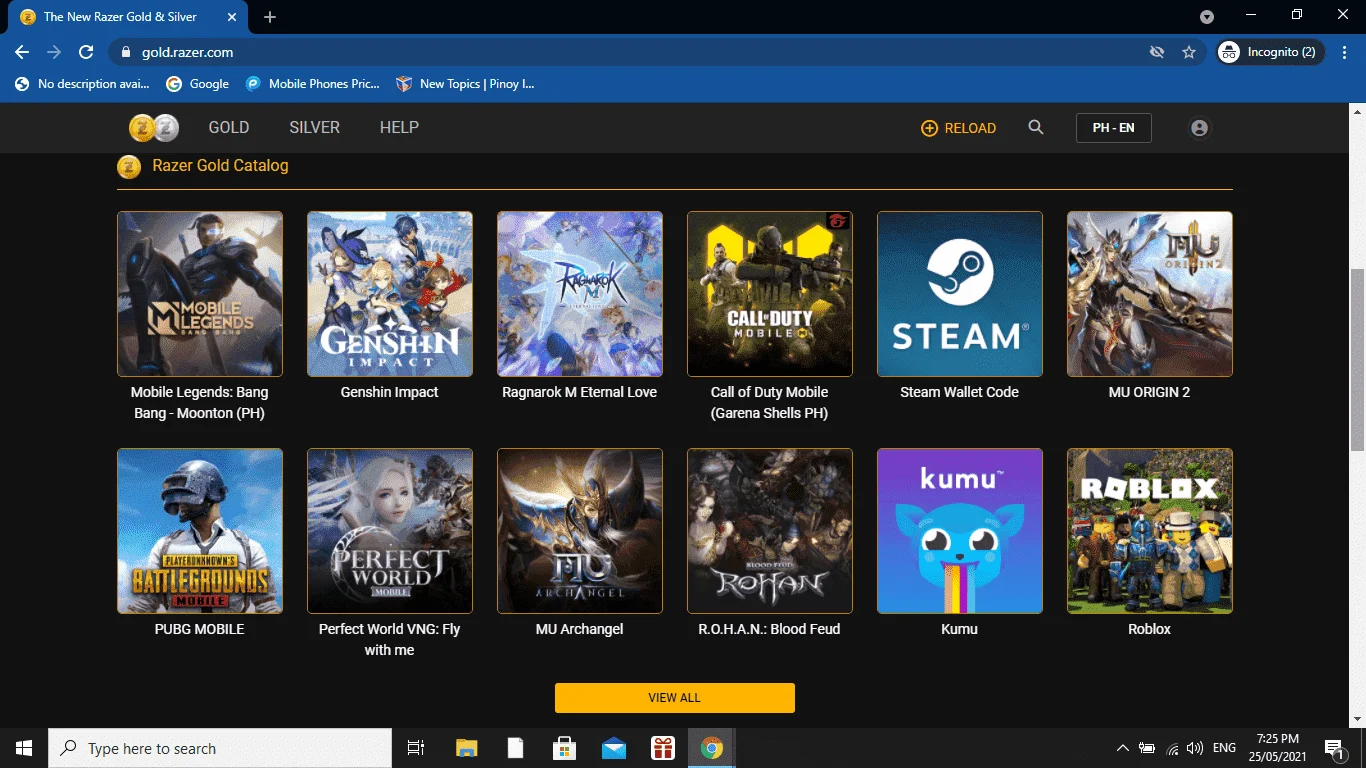Open a new tab with the plus icon
The image size is (1366, 768).
pyautogui.click(x=270, y=17)
